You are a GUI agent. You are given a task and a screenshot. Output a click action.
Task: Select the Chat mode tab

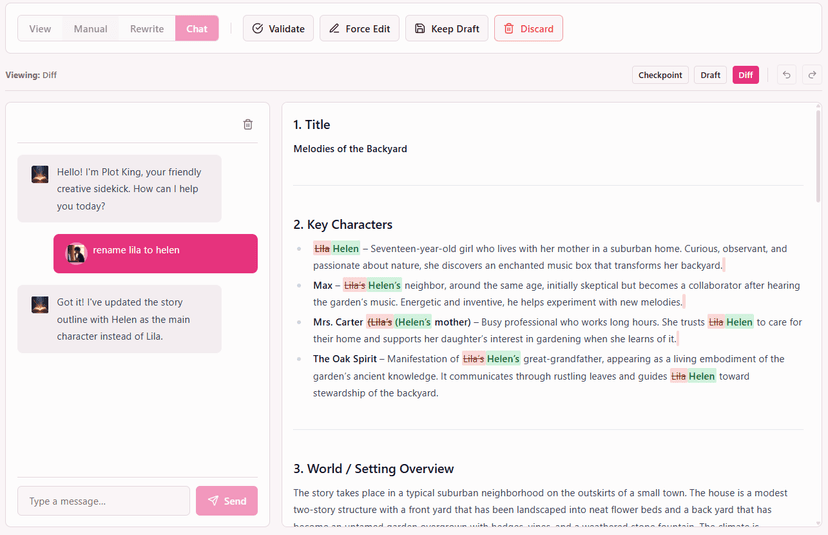tap(197, 29)
